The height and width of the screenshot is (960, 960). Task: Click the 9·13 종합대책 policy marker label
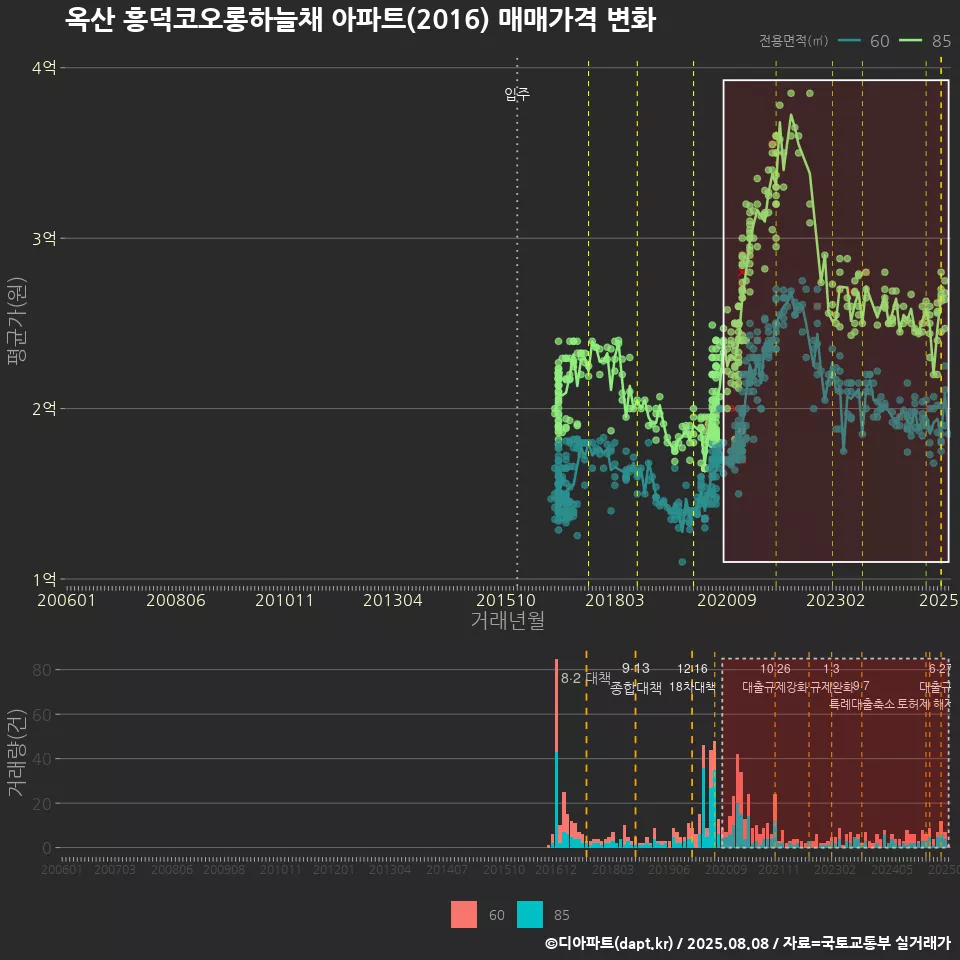[x=636, y=678]
